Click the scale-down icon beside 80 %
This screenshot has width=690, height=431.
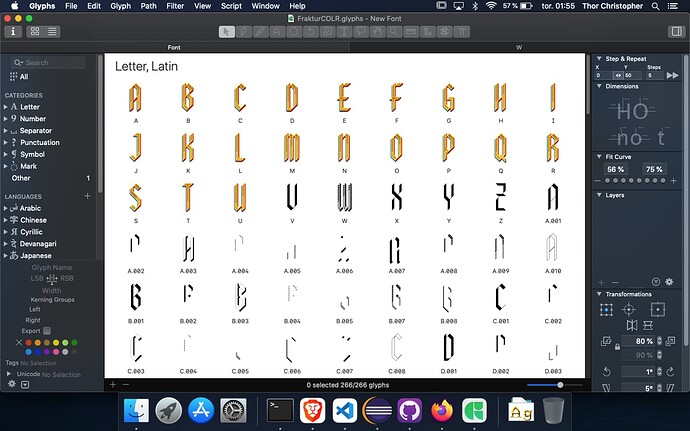pos(606,341)
